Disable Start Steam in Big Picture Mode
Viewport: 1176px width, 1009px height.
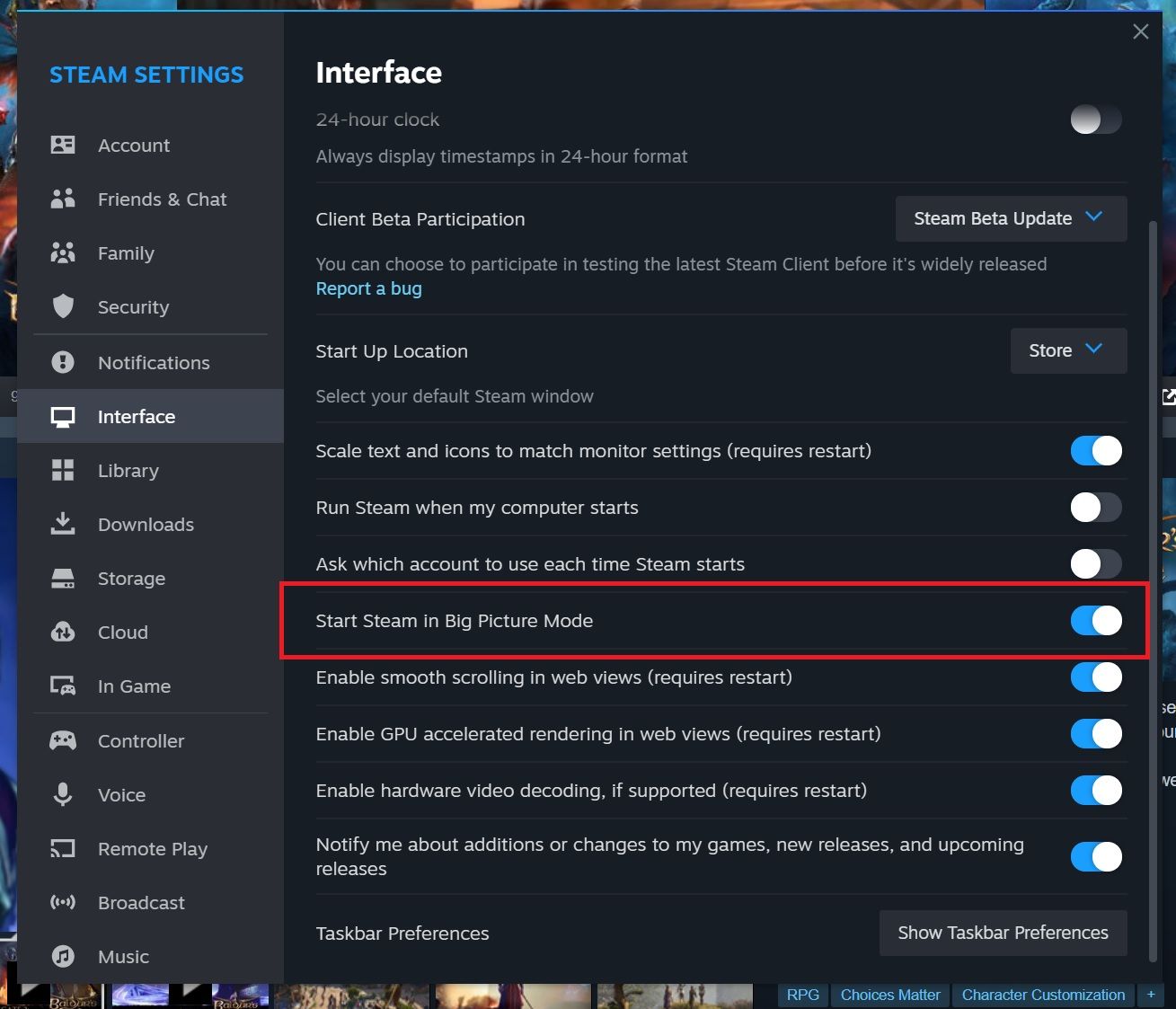click(1095, 620)
